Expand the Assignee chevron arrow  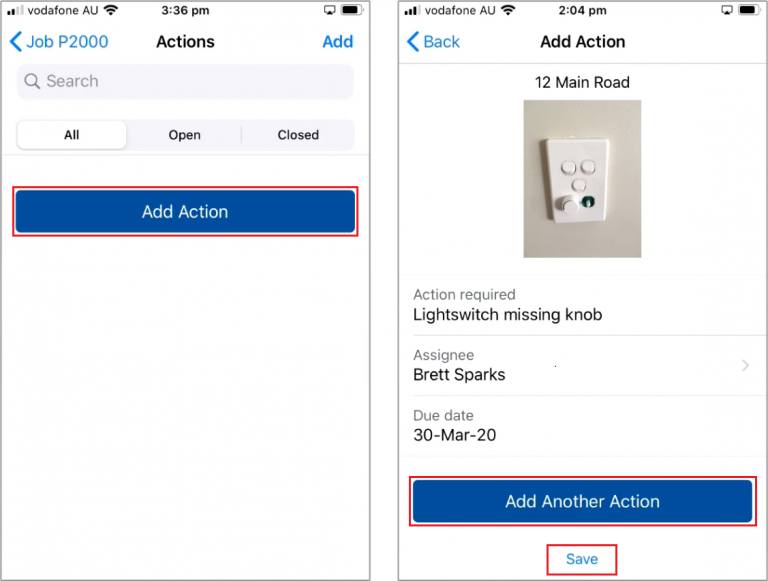coord(745,366)
